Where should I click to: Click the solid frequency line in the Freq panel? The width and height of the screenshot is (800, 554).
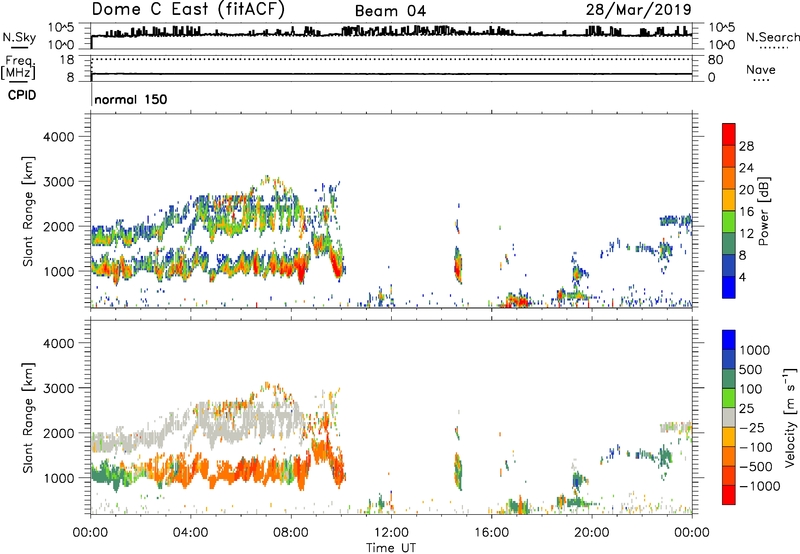391,74
